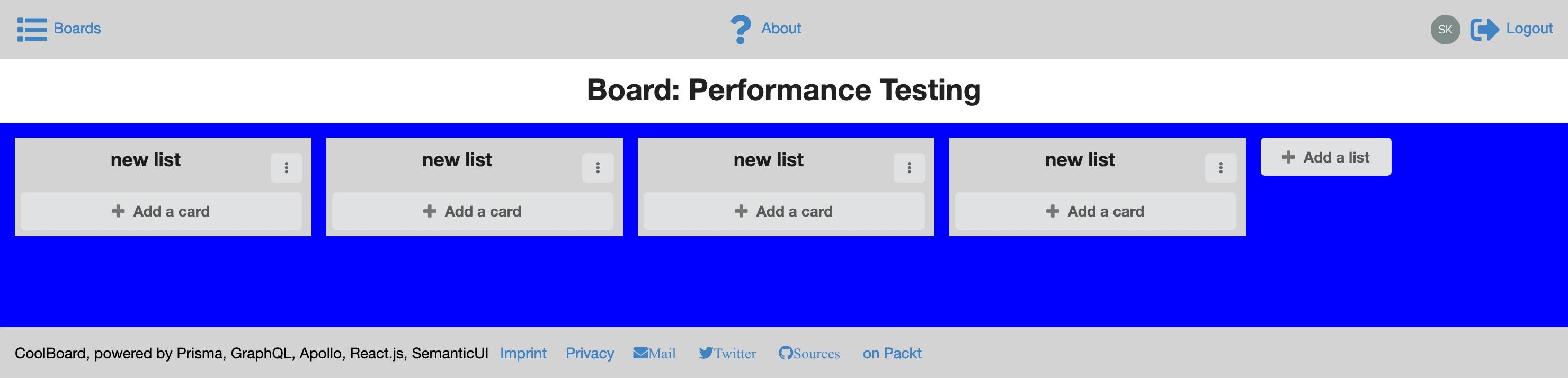Add a card to the third list
This screenshot has width=1568, height=378.
coord(784,211)
